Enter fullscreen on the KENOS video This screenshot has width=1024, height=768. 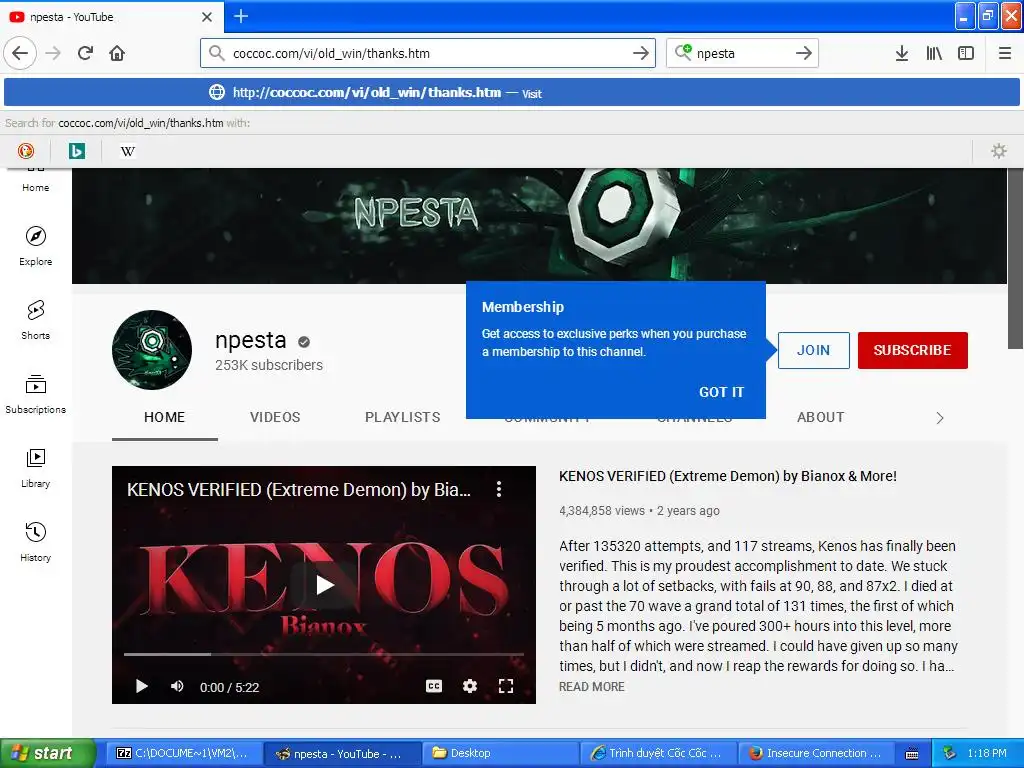pyautogui.click(x=505, y=686)
